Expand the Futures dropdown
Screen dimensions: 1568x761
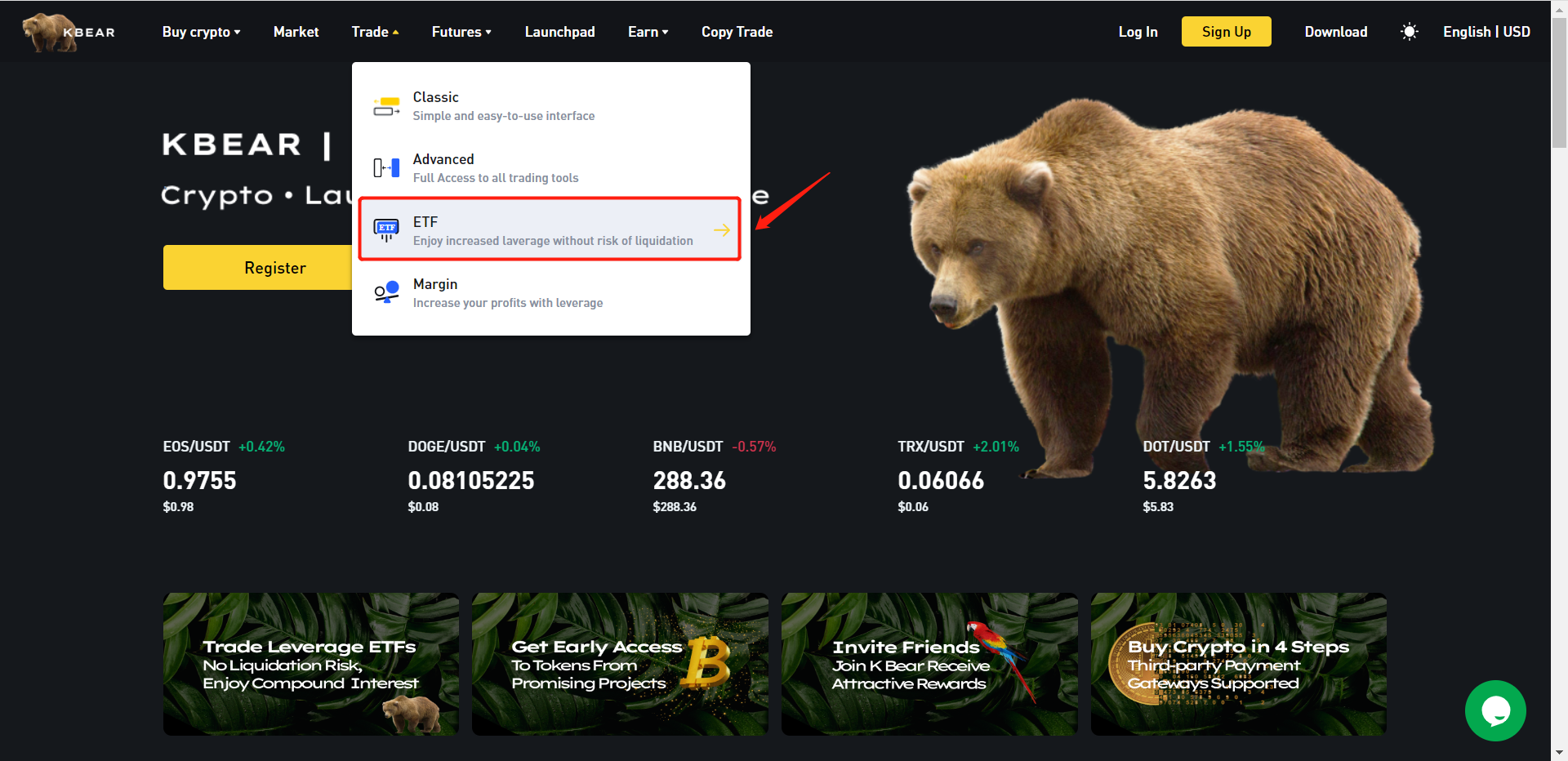point(461,32)
